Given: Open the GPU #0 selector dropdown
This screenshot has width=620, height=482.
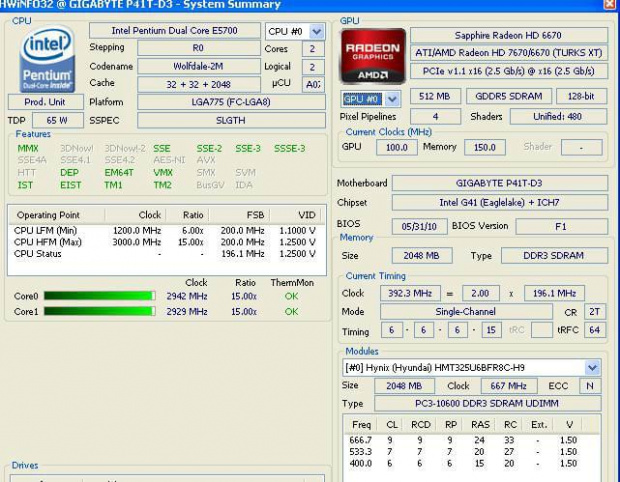Looking at the screenshot, I should (392, 99).
